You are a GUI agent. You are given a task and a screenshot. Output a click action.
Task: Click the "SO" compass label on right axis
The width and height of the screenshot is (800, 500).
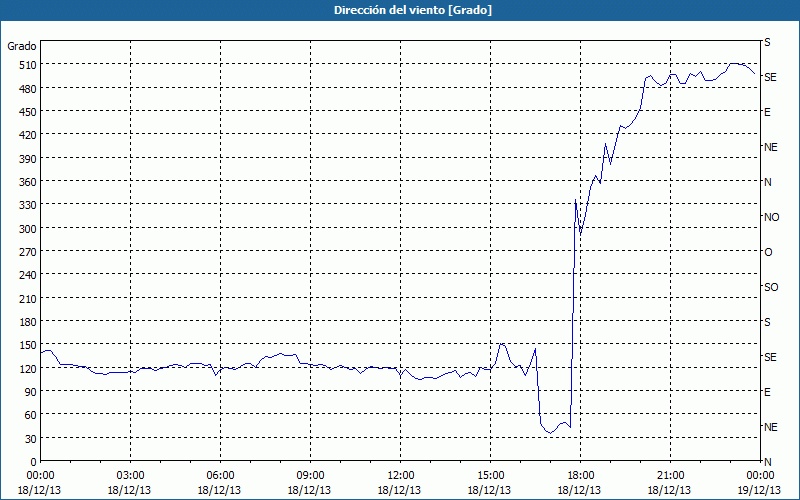click(x=771, y=287)
